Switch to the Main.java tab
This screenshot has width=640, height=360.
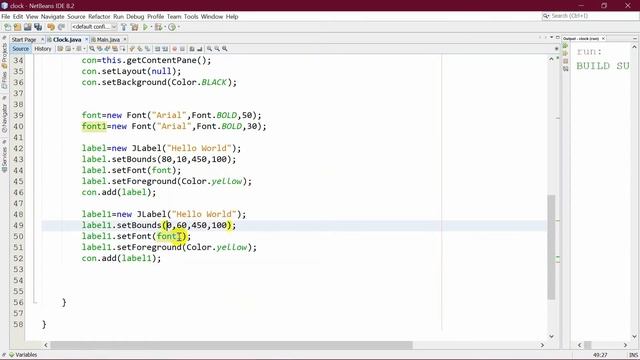pos(108,40)
